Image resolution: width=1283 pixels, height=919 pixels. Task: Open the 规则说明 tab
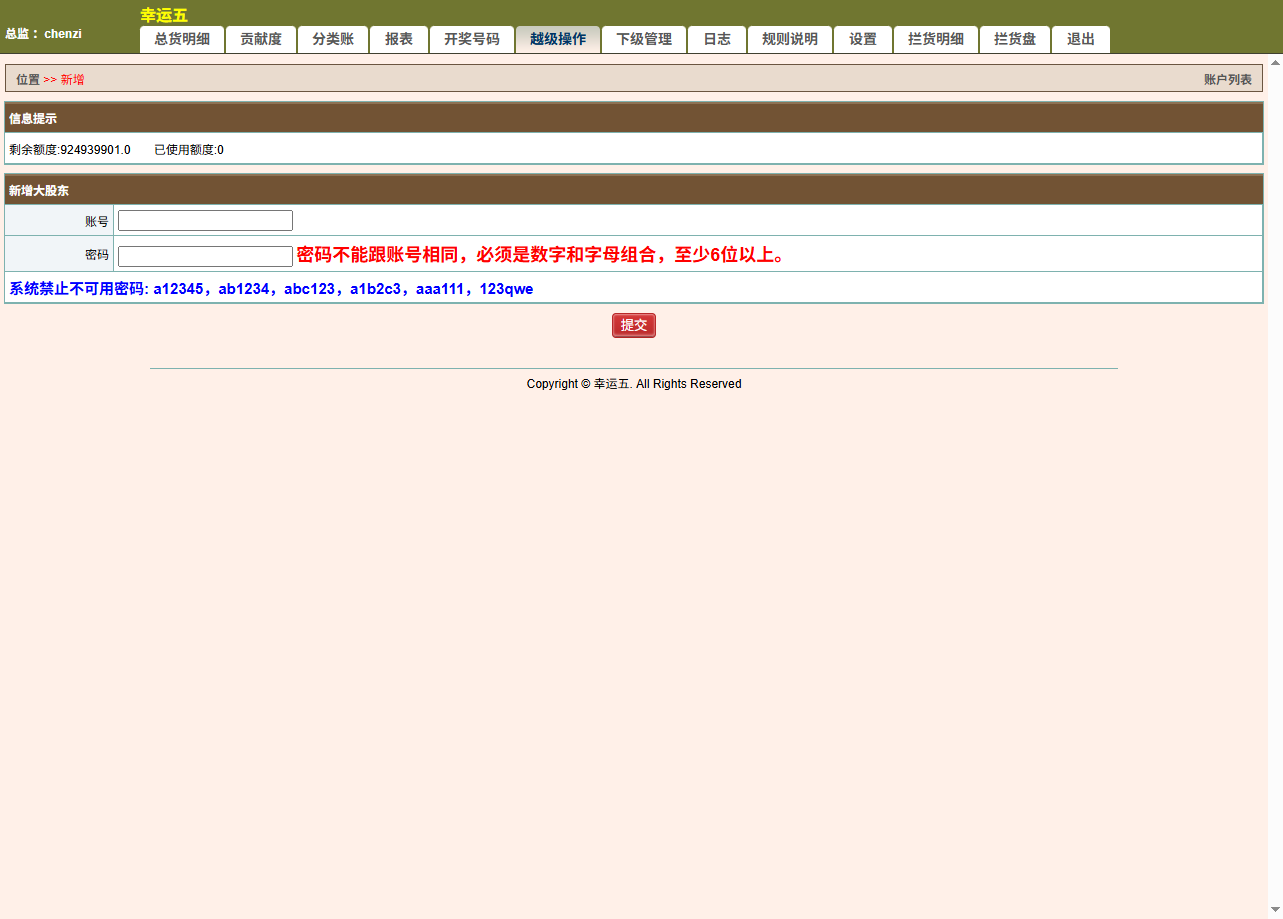[x=790, y=40]
